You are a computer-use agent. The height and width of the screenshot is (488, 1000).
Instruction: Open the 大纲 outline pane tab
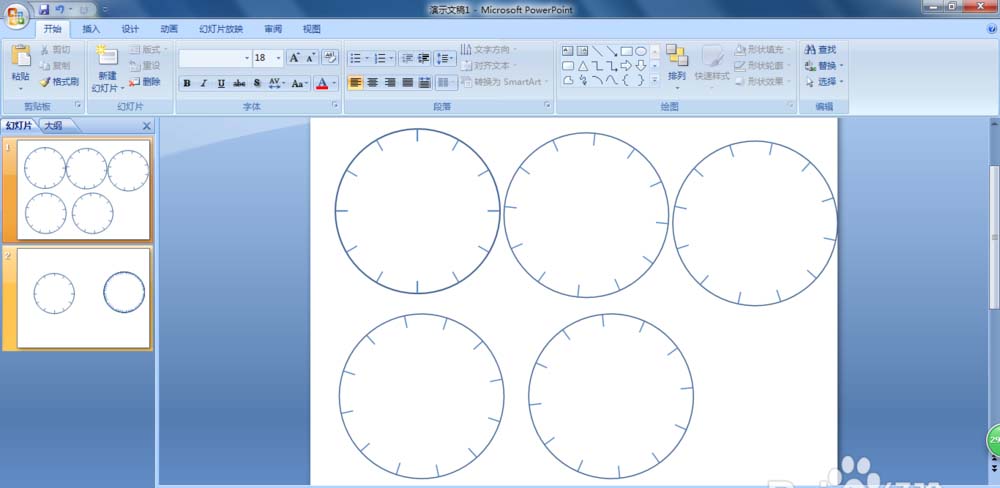pos(54,126)
